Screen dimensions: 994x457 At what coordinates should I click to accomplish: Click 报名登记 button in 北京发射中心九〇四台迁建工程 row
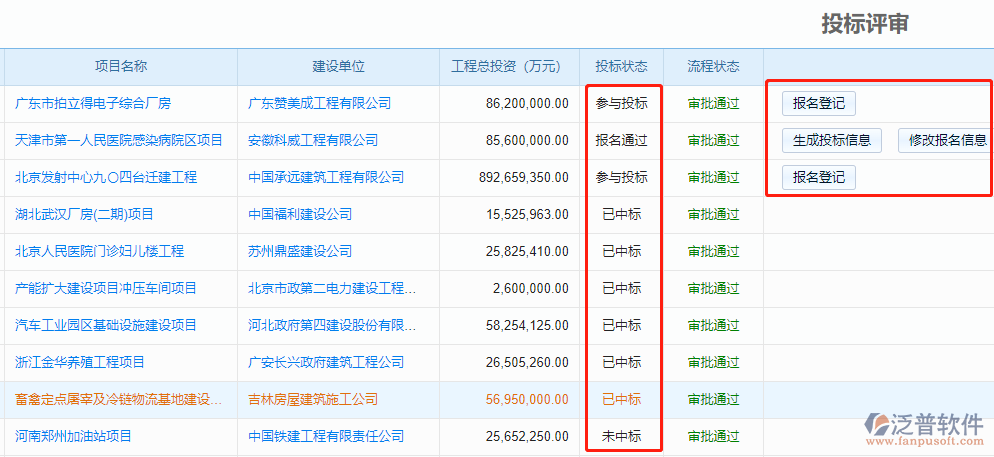tap(818, 177)
